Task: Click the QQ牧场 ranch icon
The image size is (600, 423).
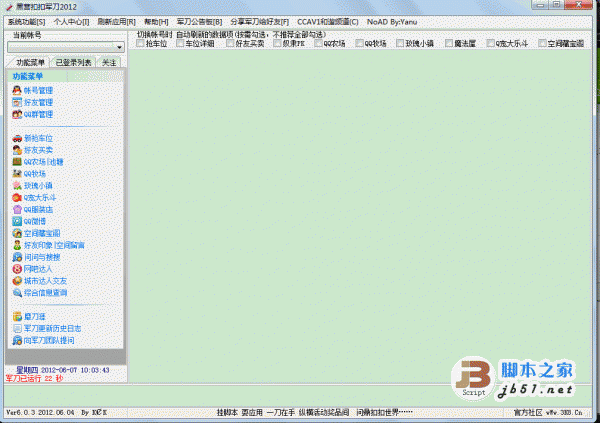Action: [17, 174]
